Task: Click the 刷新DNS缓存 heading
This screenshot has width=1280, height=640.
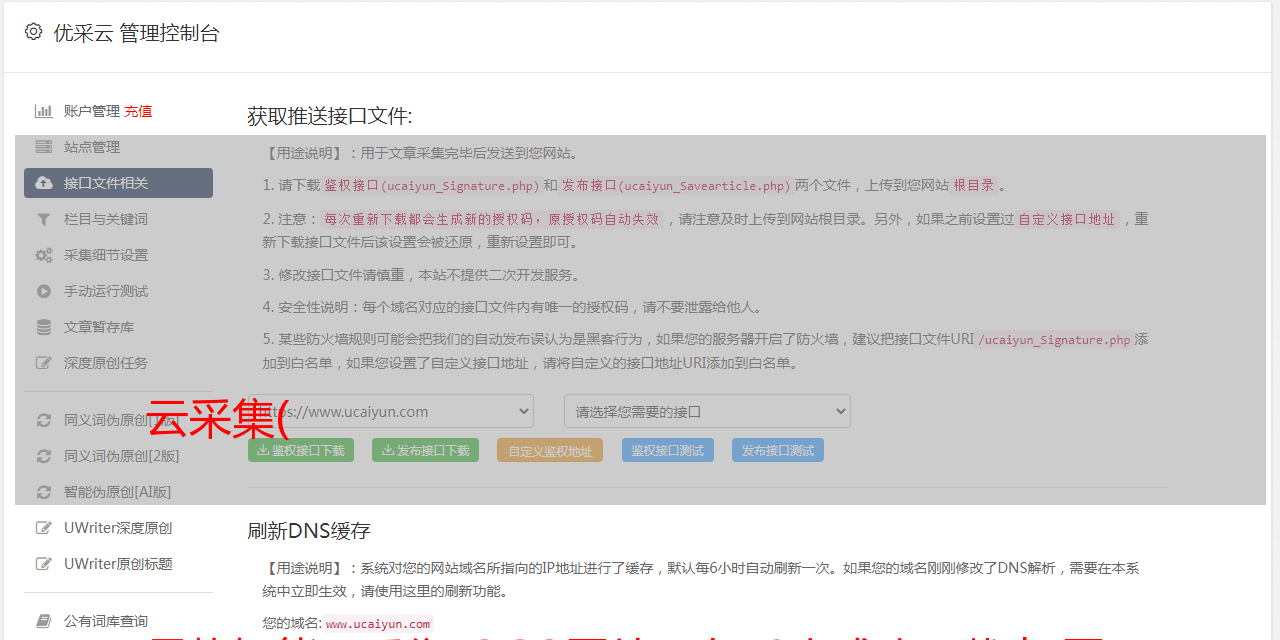Action: [x=309, y=531]
